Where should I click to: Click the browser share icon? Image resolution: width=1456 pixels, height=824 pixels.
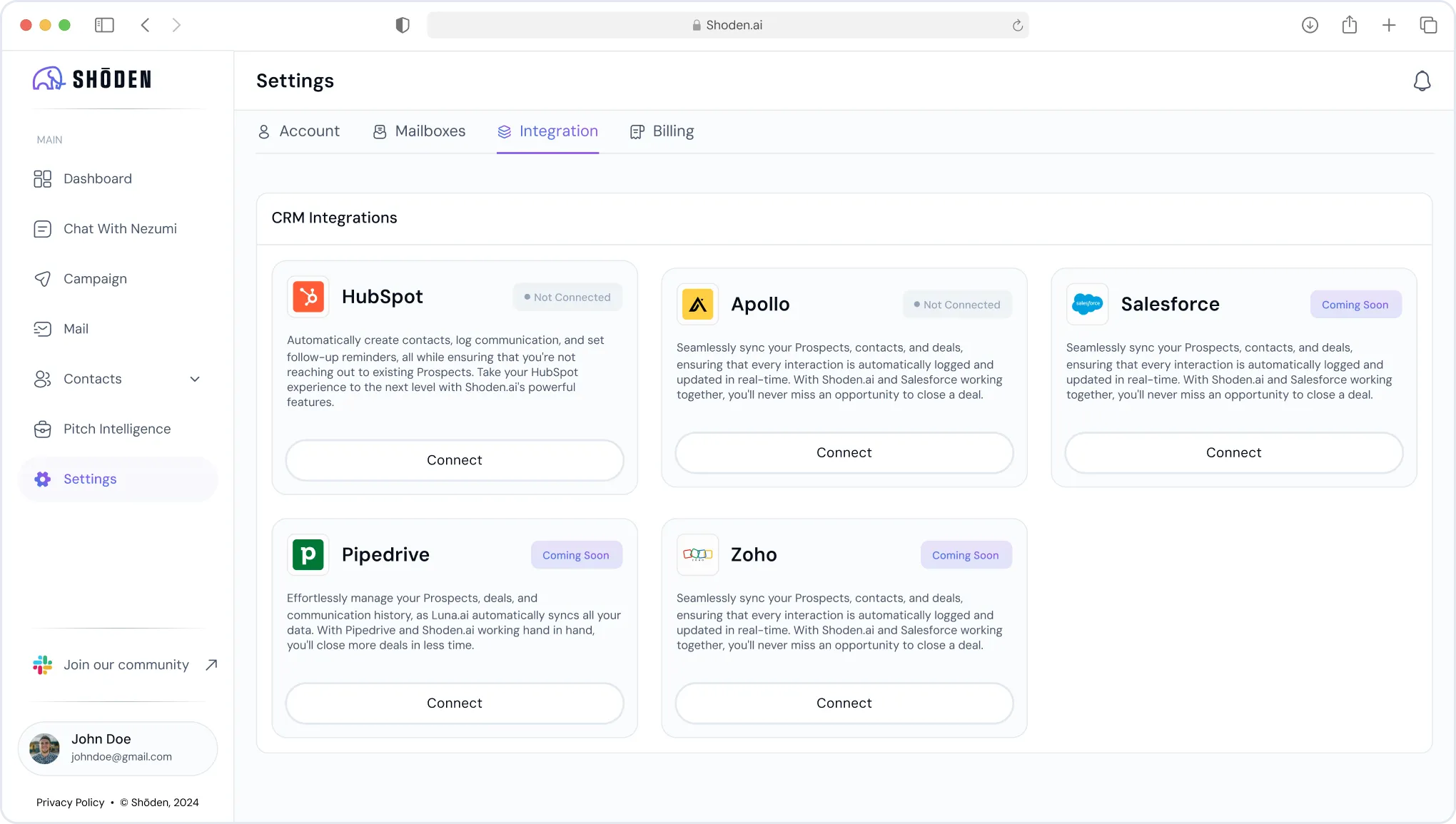[1349, 25]
